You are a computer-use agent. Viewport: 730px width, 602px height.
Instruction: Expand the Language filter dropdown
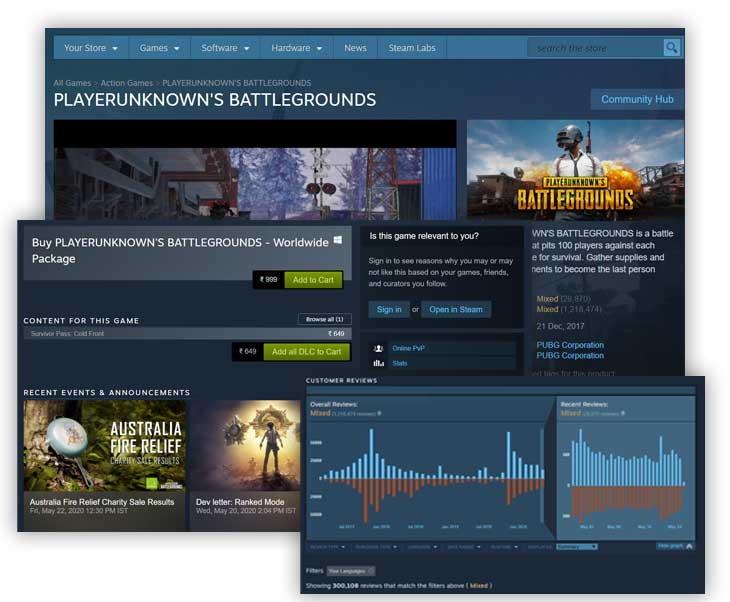(423, 547)
